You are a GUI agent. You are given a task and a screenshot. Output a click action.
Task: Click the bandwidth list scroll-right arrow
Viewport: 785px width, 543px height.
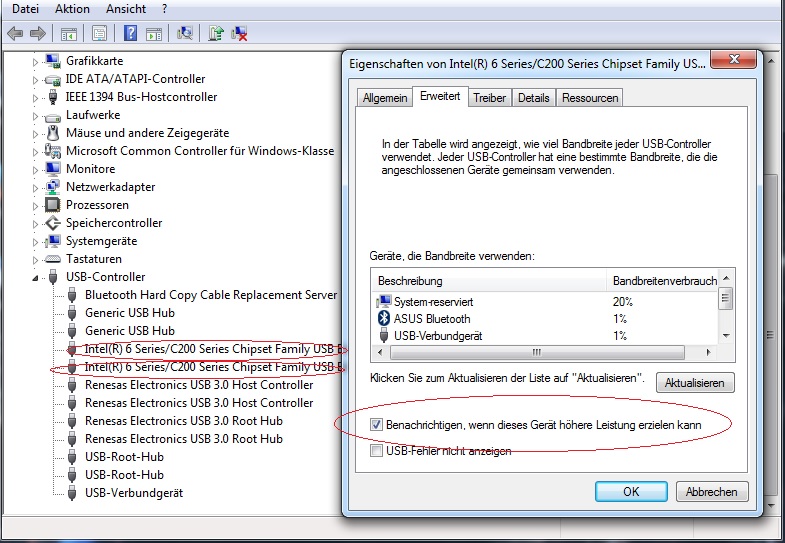point(708,352)
